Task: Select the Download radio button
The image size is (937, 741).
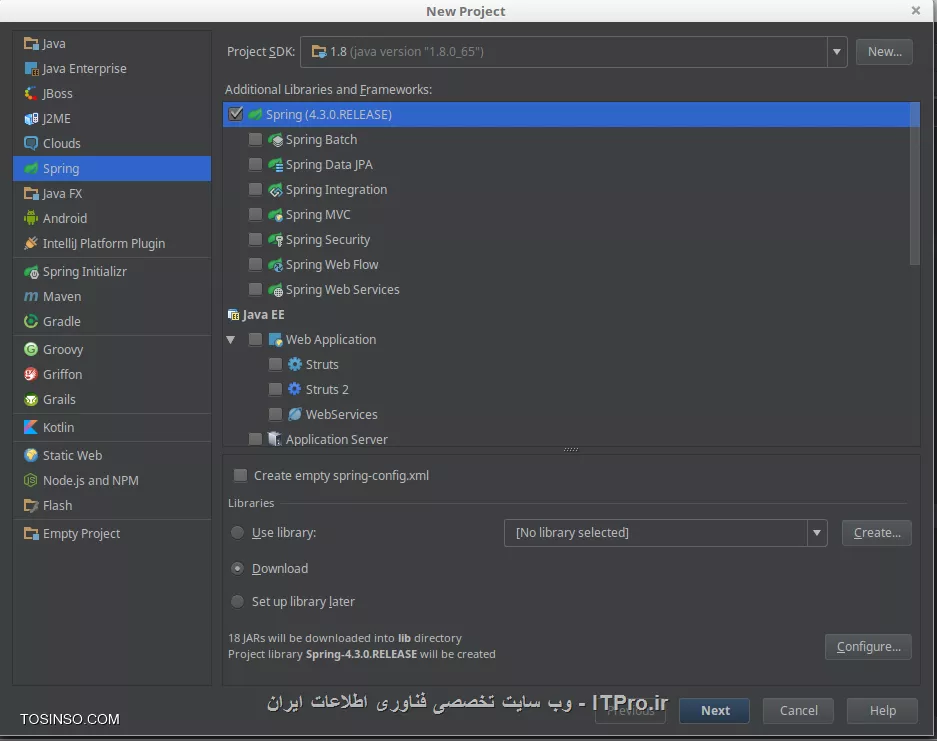Action: [x=237, y=568]
